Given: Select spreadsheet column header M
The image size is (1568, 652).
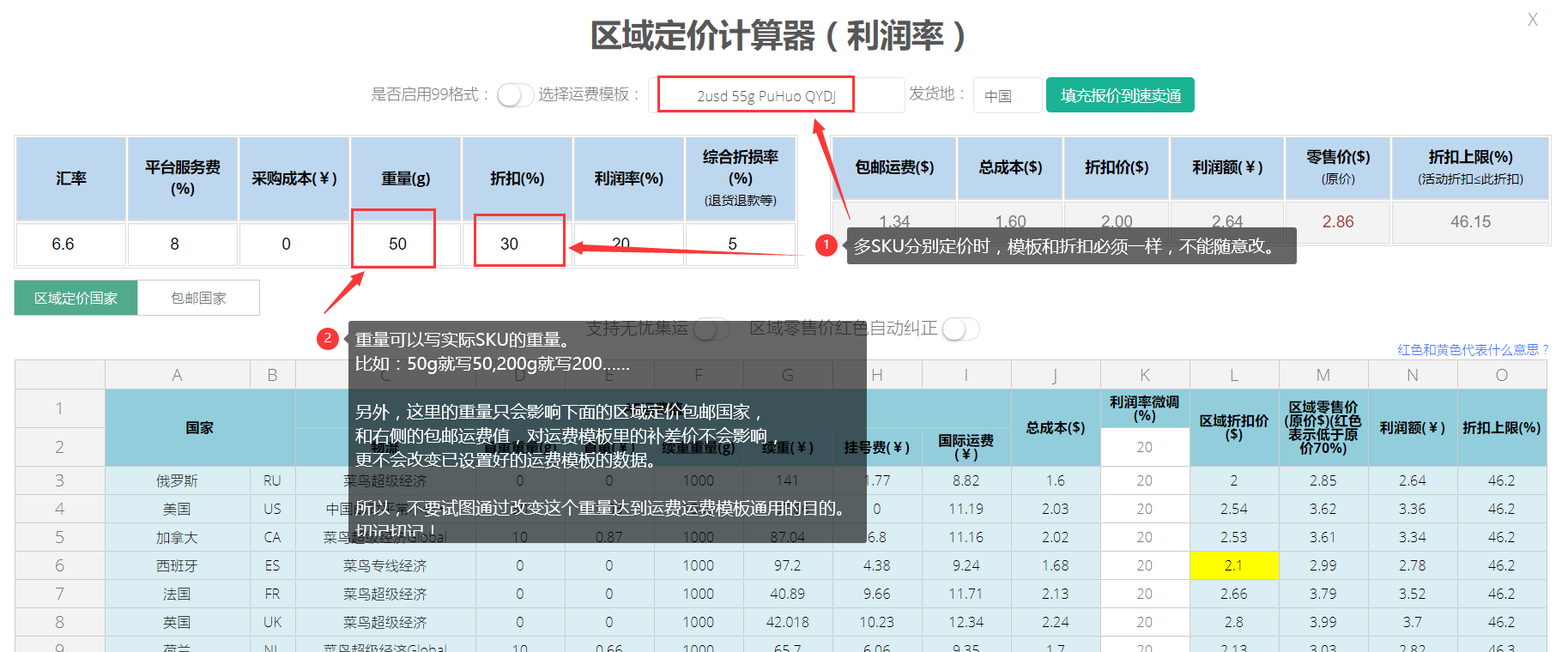Looking at the screenshot, I should (1323, 375).
